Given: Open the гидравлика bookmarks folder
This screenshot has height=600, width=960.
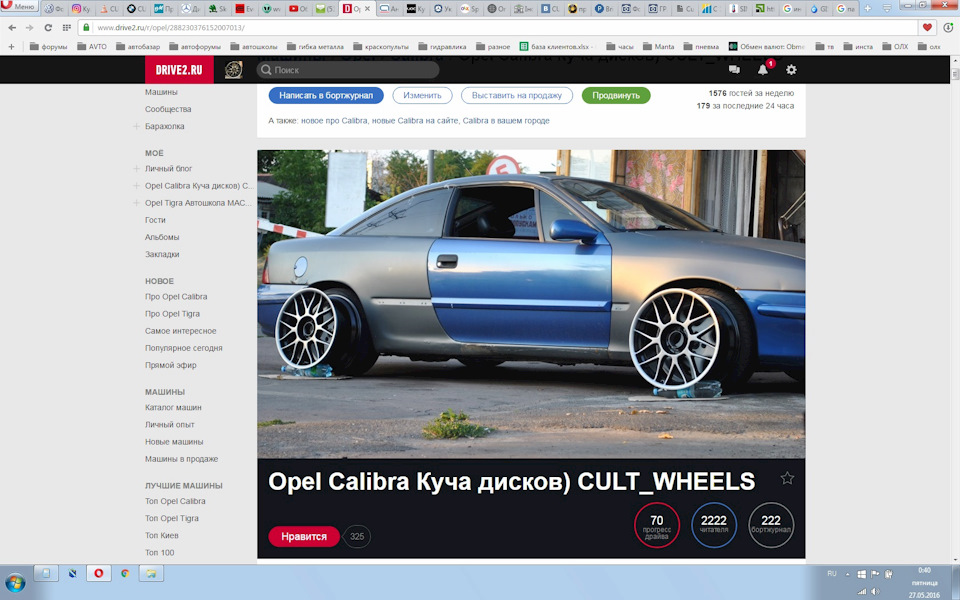Looking at the screenshot, I should tap(443, 47).
